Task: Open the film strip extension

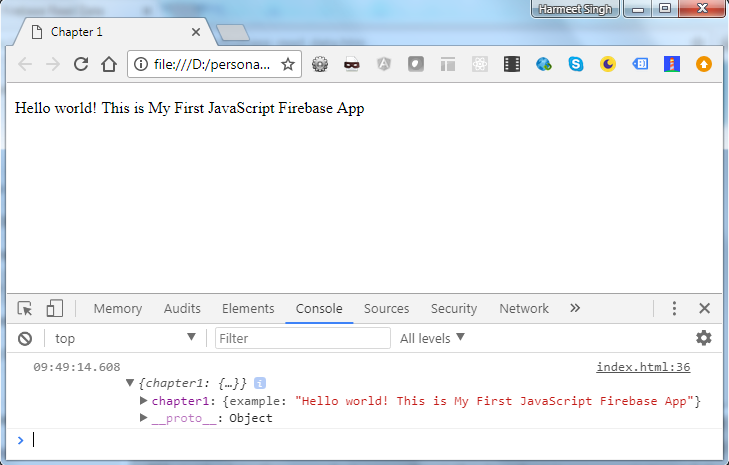Action: coord(512,64)
